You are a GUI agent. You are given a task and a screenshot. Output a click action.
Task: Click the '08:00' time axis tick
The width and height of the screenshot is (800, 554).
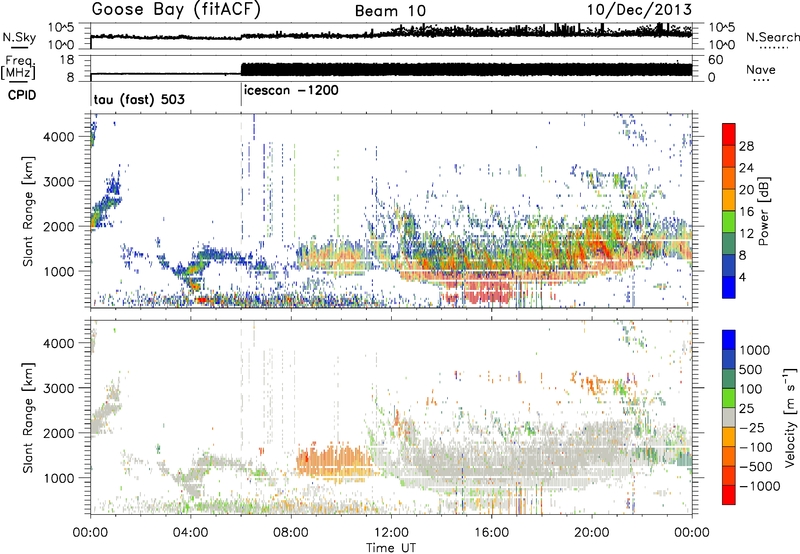291,533
